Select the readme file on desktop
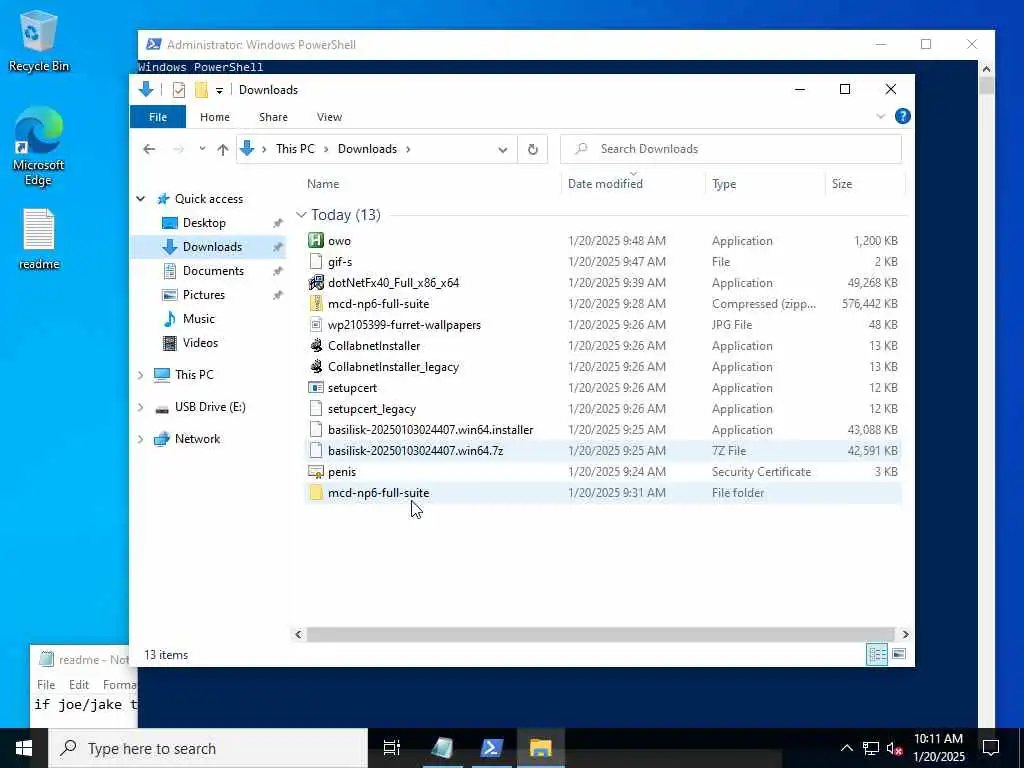 39,239
